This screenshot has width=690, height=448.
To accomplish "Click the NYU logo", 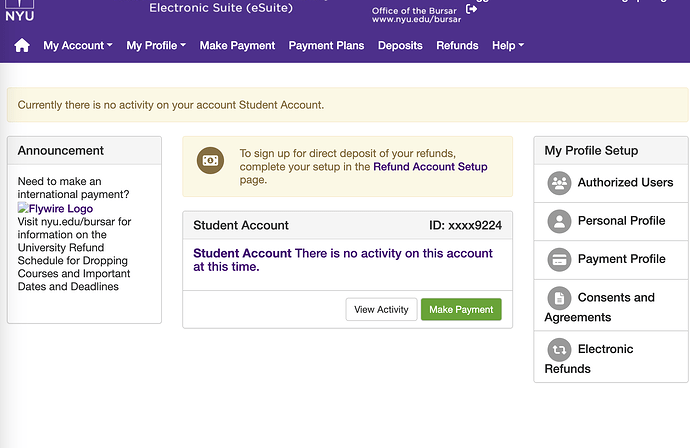I will (x=19, y=10).
